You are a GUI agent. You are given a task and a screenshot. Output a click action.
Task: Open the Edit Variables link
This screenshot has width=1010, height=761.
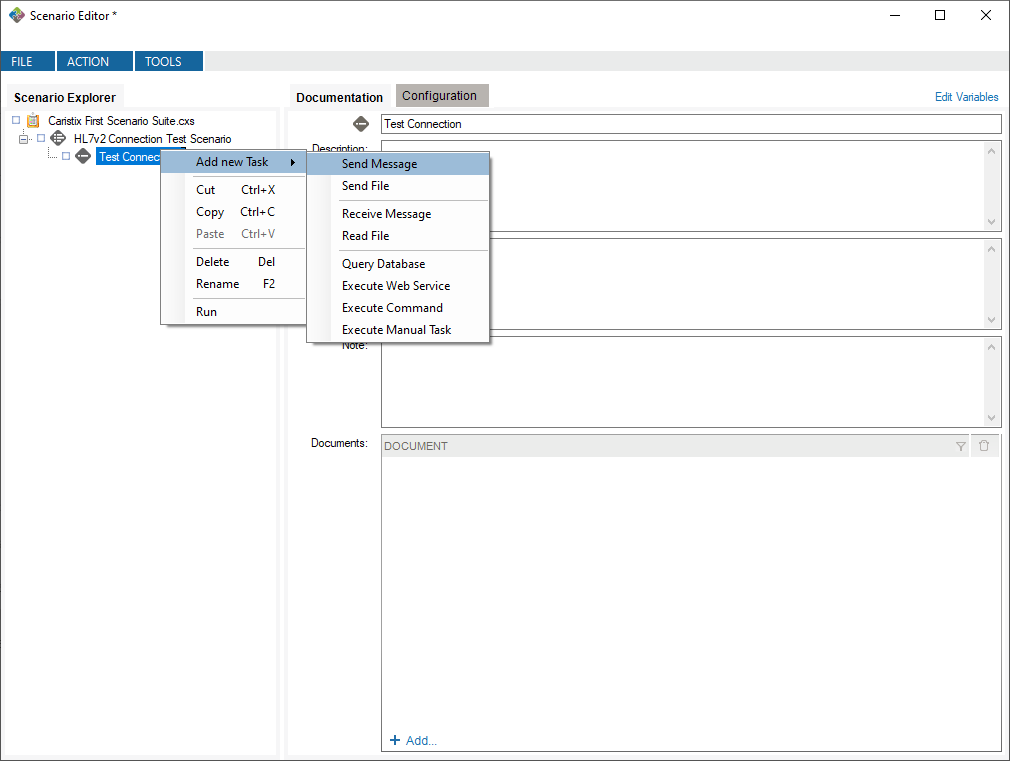click(966, 96)
